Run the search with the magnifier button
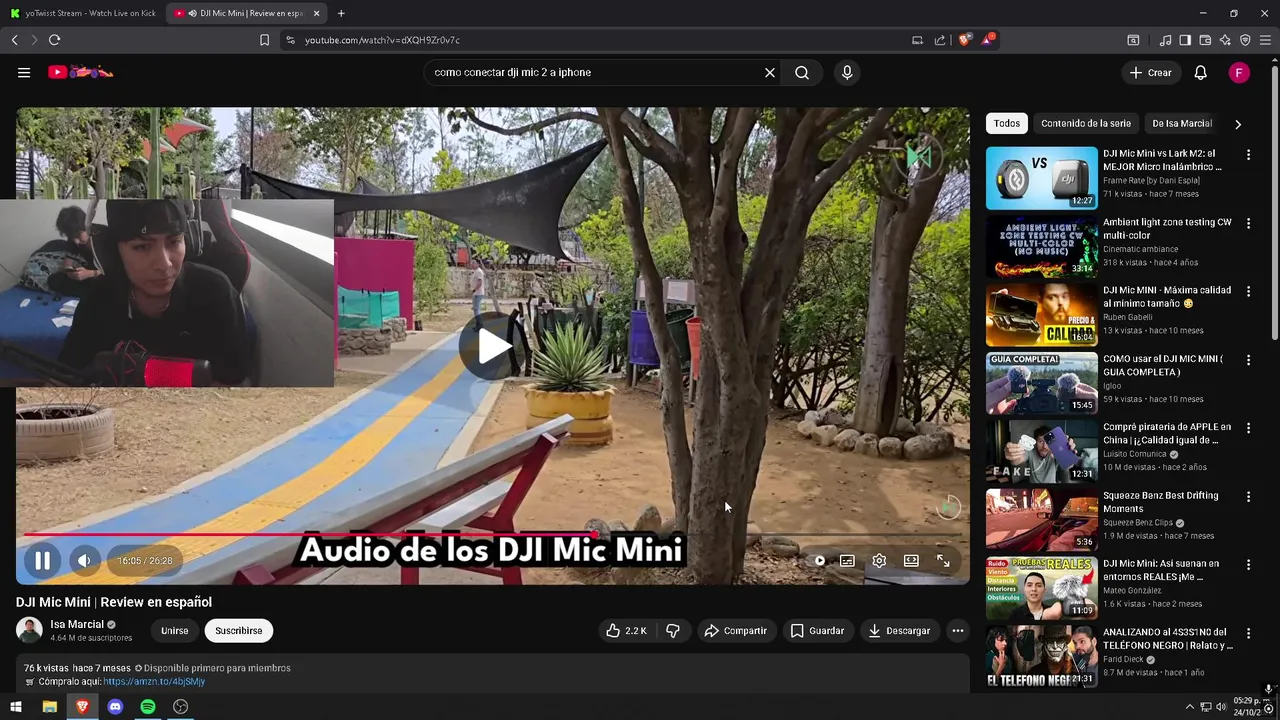The height and width of the screenshot is (720, 1280). tap(802, 72)
